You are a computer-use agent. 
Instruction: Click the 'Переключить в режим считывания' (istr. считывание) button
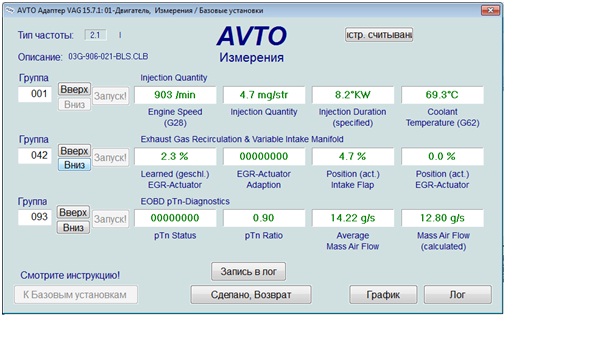[379, 35]
